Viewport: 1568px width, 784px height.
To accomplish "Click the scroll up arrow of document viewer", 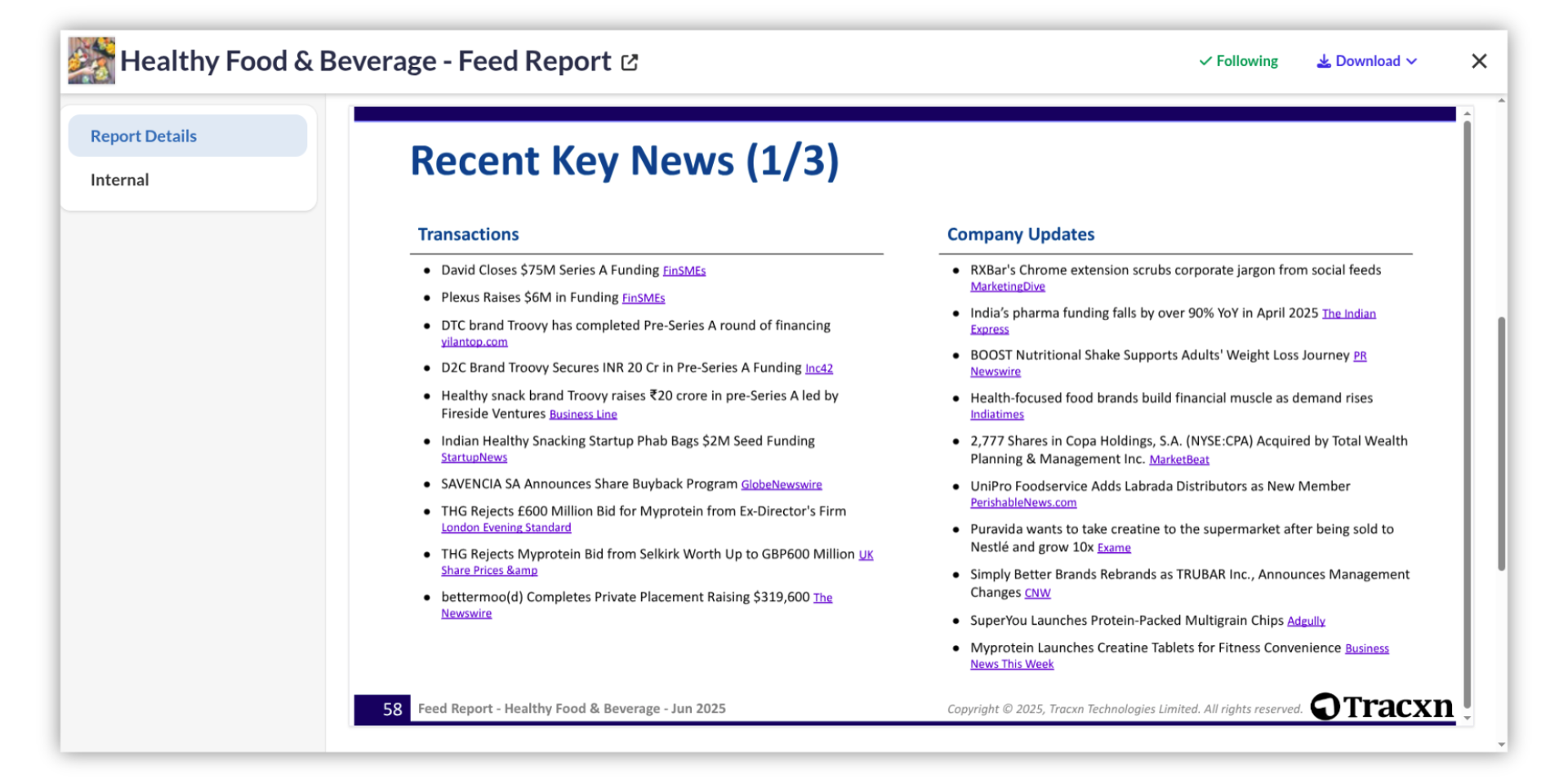I will 1467,114.
